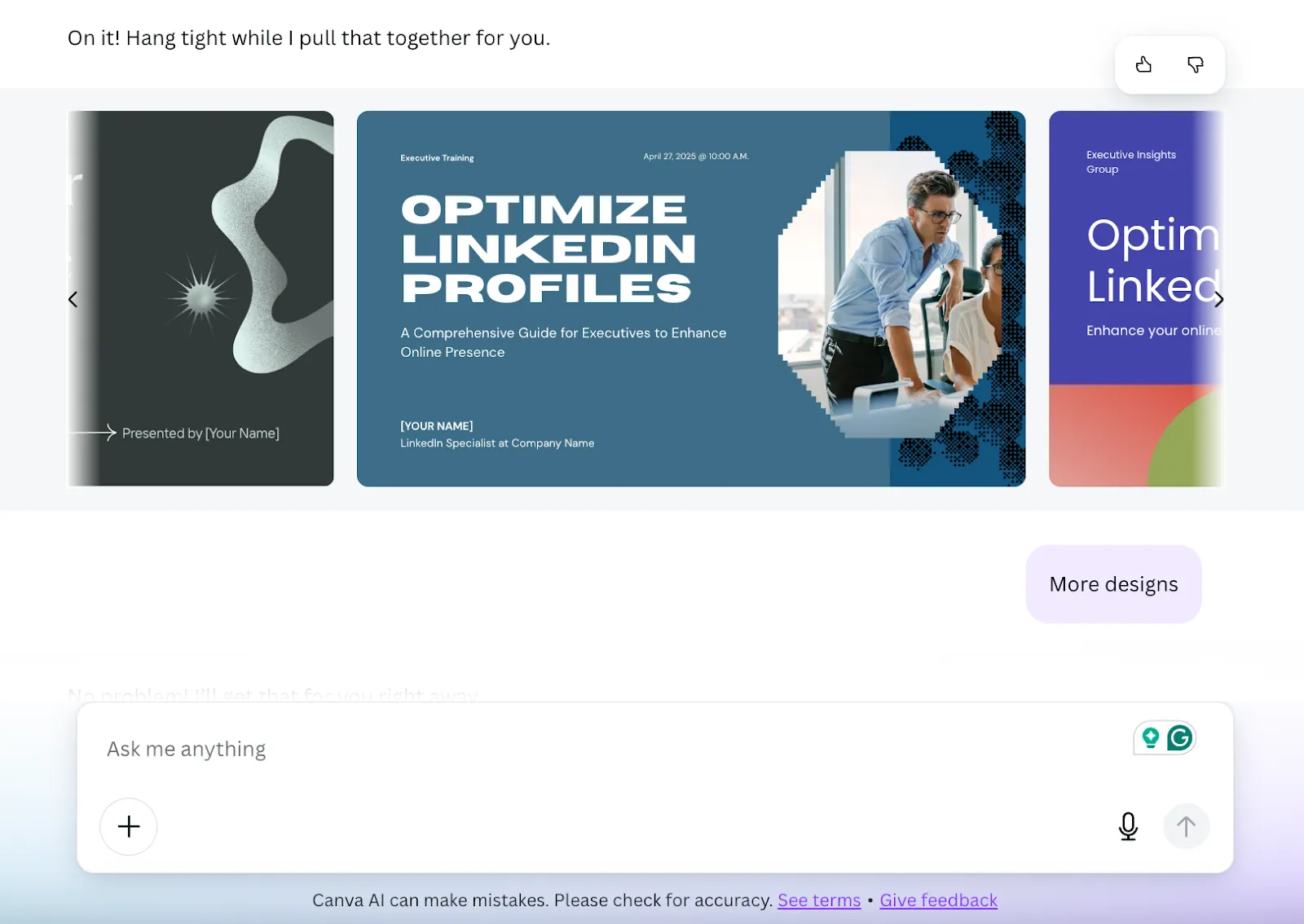Click the More designs button
Screen dimensions: 1304x924
[x=1113, y=584]
